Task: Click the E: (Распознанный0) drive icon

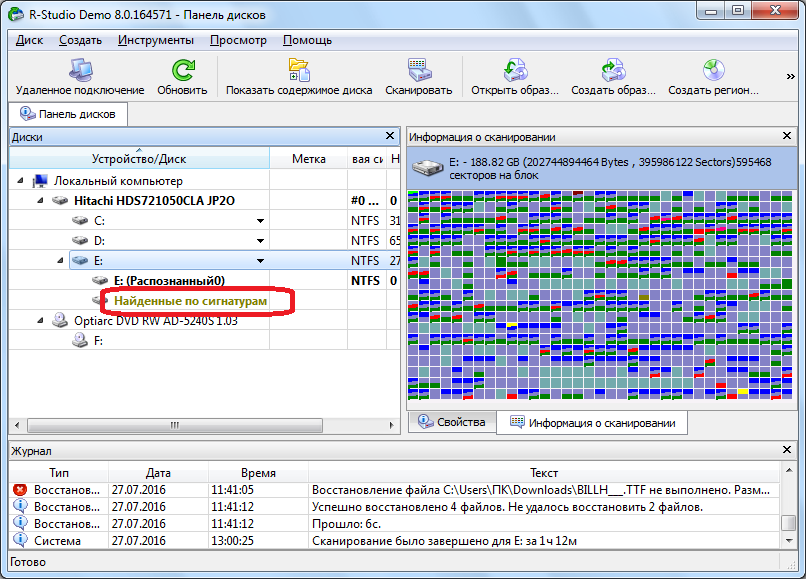Action: (100, 281)
